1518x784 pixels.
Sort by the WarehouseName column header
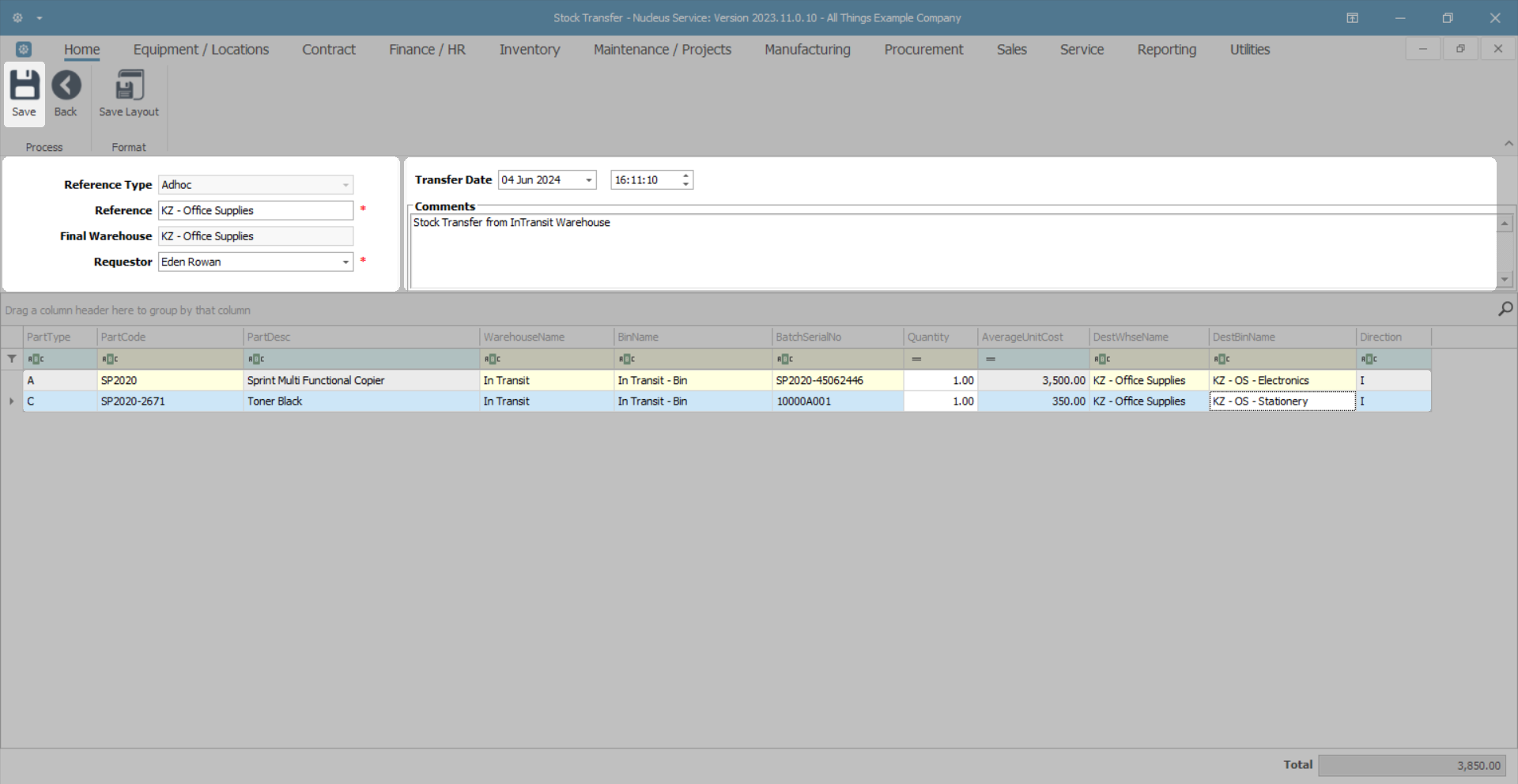547,337
